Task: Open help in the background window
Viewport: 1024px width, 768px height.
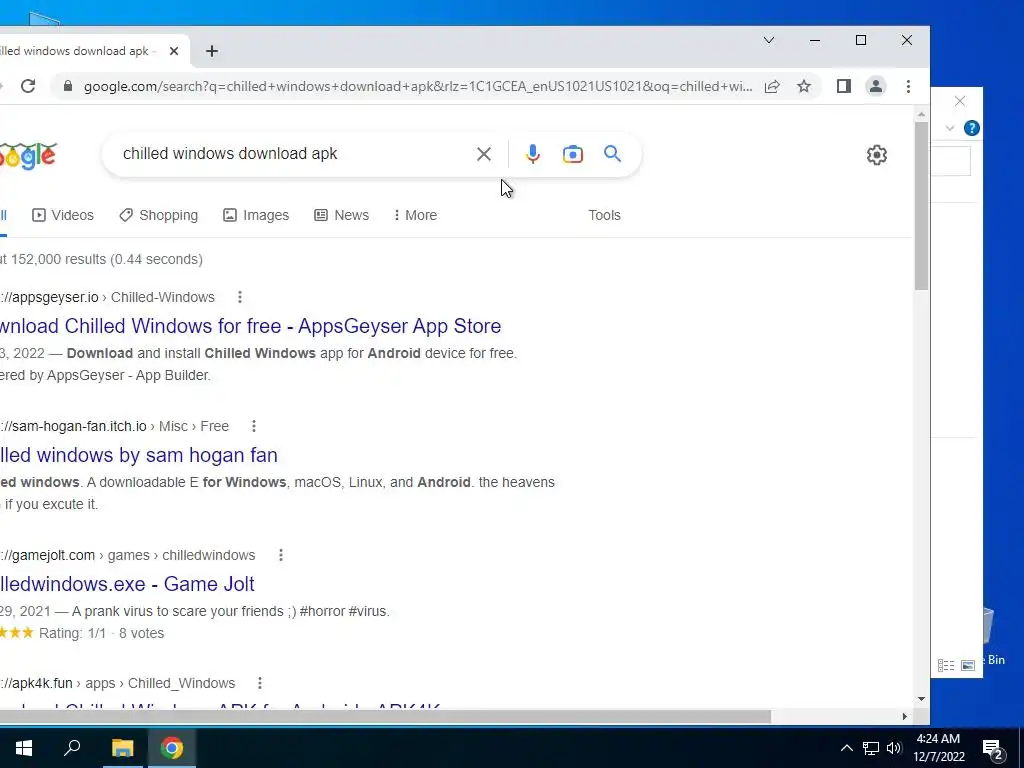Action: [972, 128]
